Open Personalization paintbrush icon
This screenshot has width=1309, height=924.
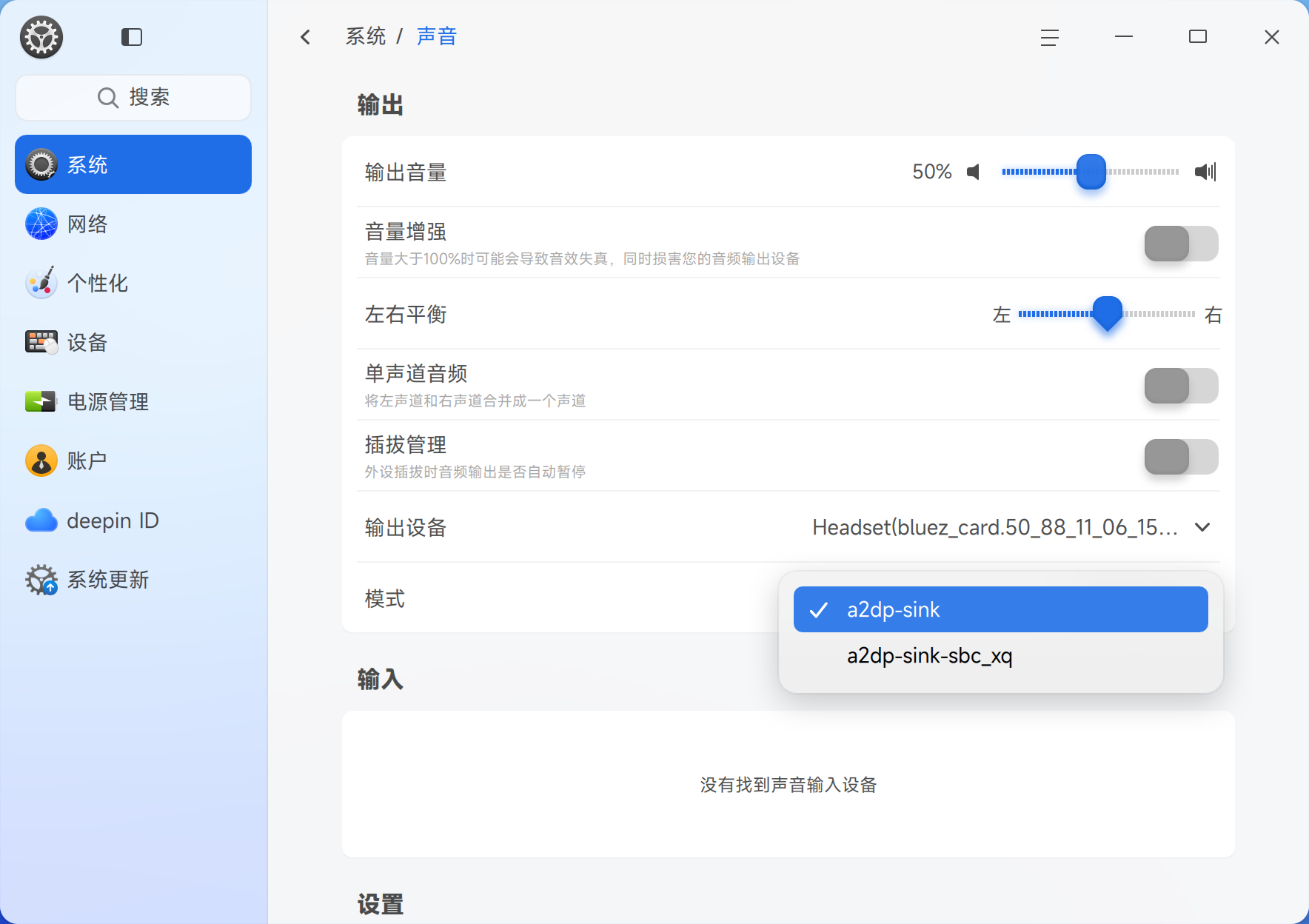(x=41, y=283)
